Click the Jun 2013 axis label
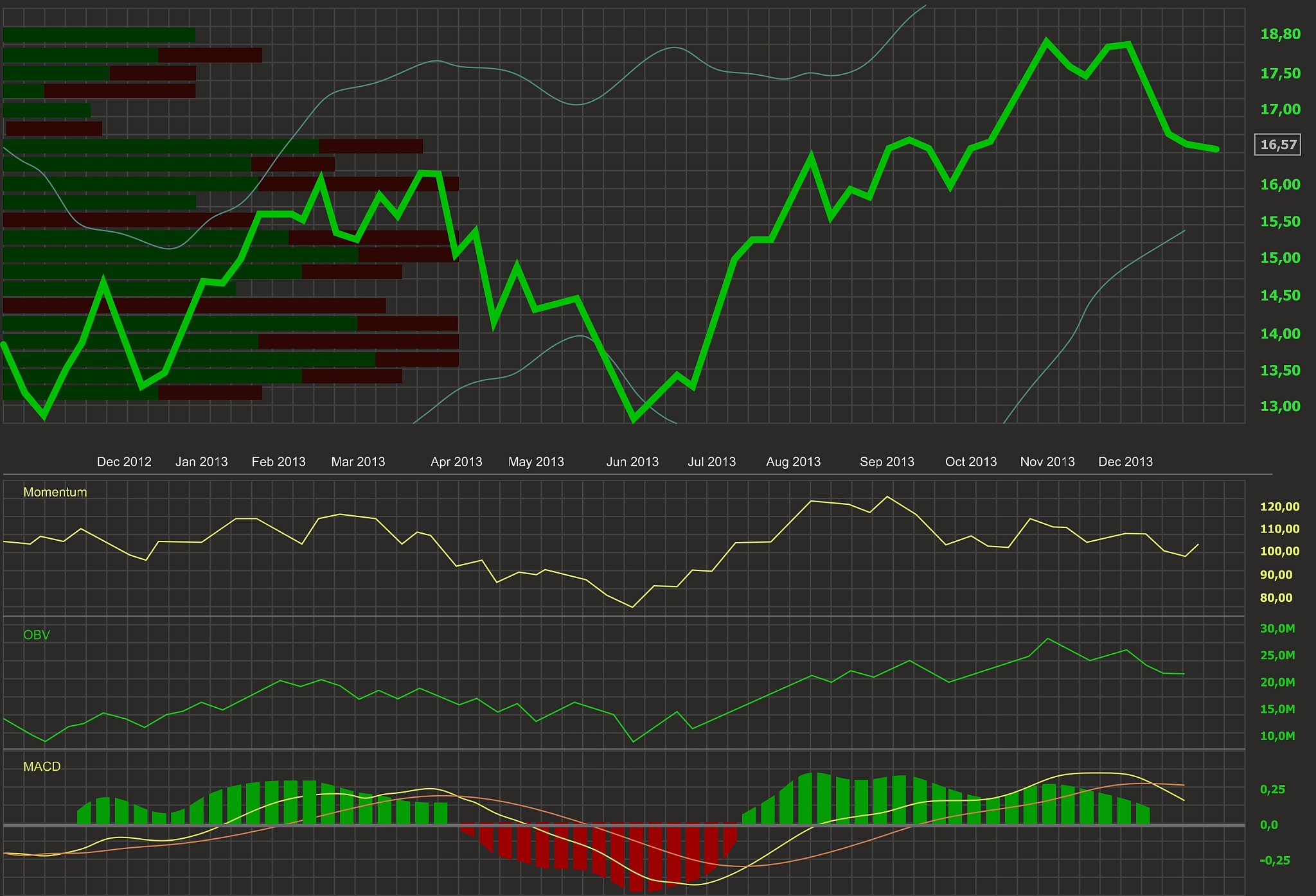Viewport: 1316px width, 896px height. (x=632, y=462)
